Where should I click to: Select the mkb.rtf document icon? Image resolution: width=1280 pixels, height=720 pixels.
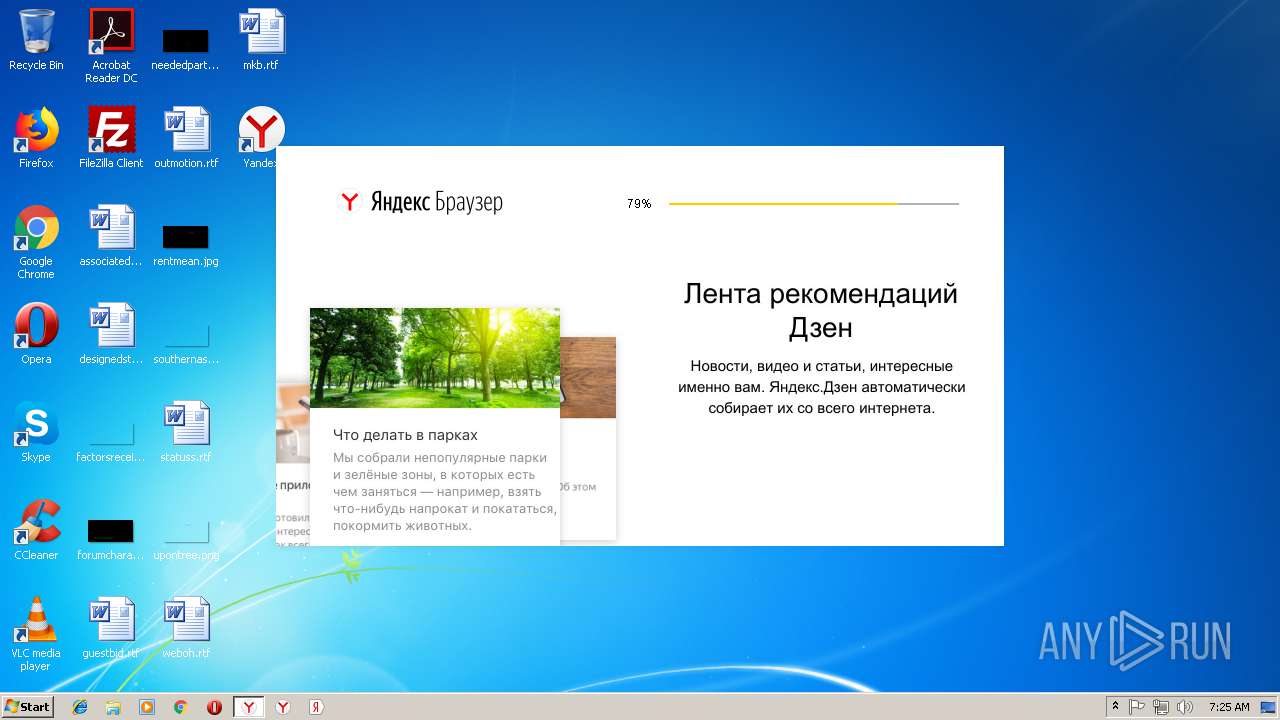tap(261, 40)
